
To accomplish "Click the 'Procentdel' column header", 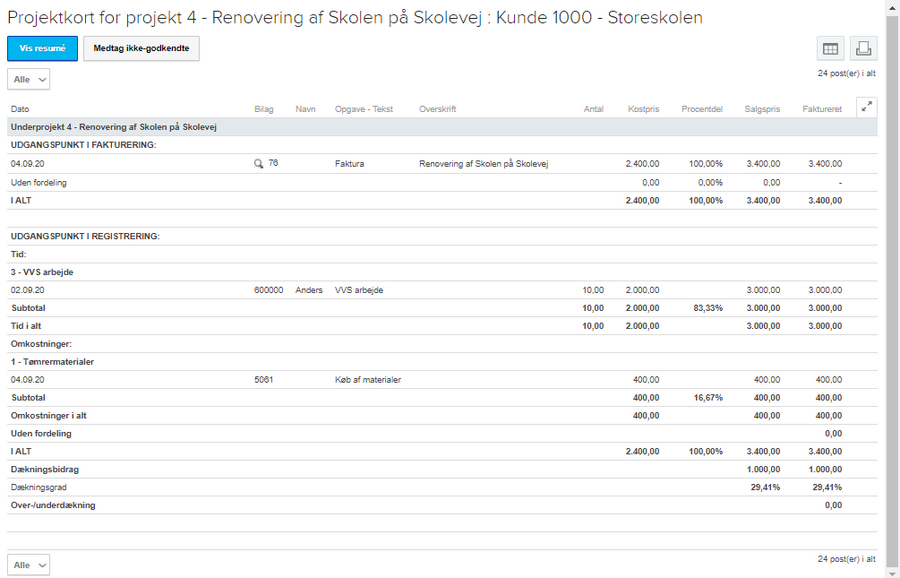I will (x=701, y=109).
